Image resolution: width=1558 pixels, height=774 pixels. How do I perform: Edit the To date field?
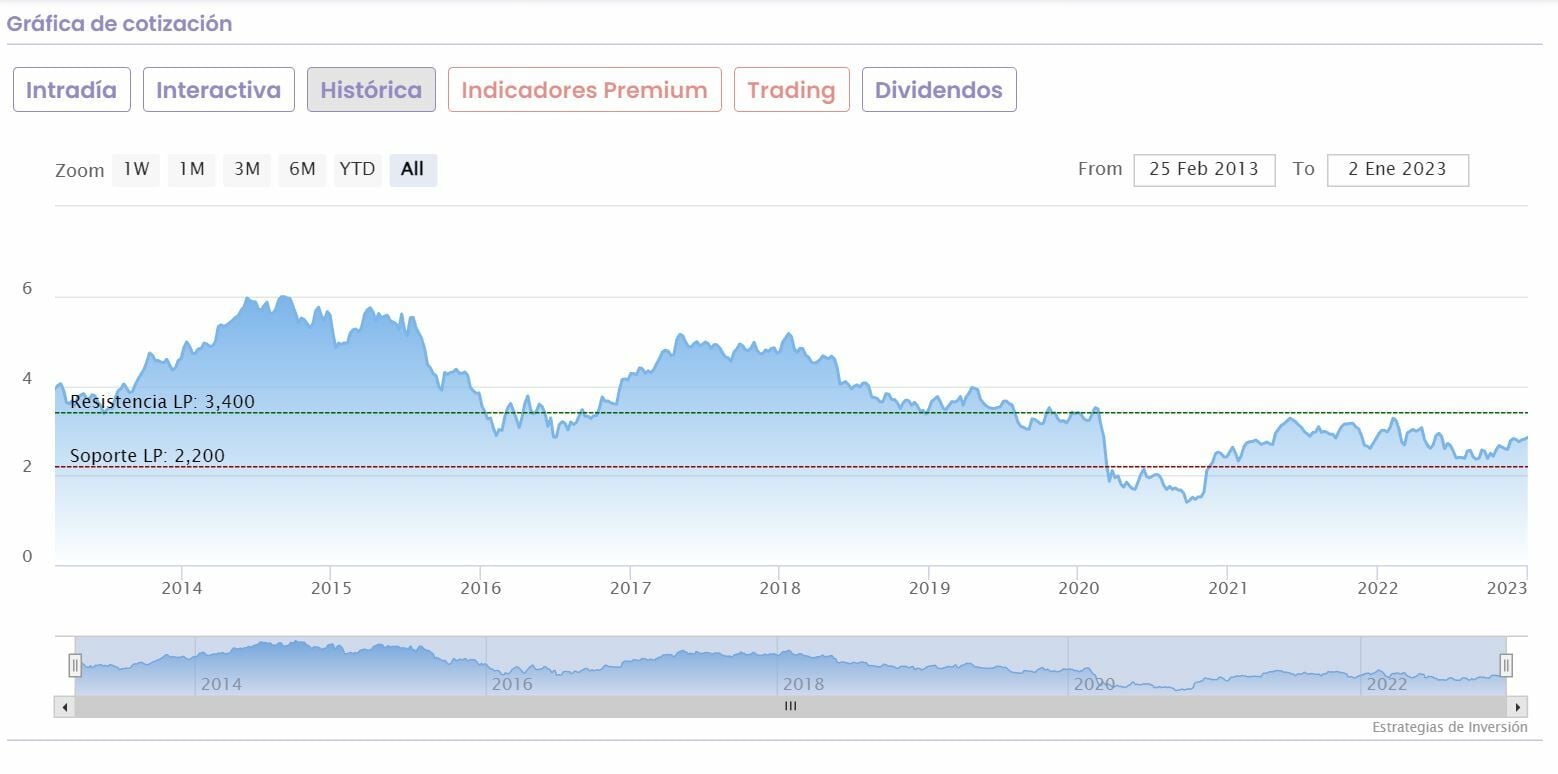(1397, 169)
